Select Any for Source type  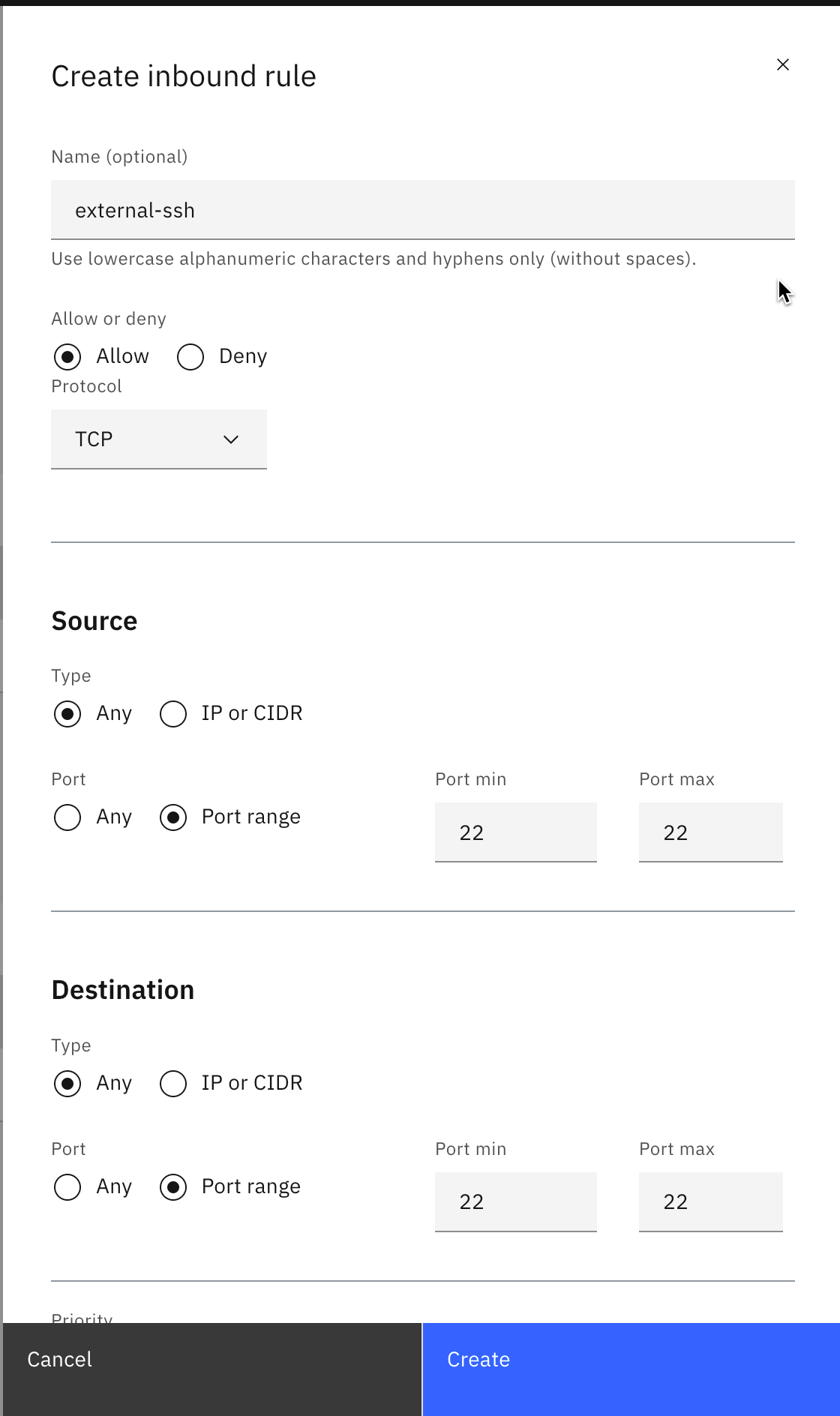67,714
